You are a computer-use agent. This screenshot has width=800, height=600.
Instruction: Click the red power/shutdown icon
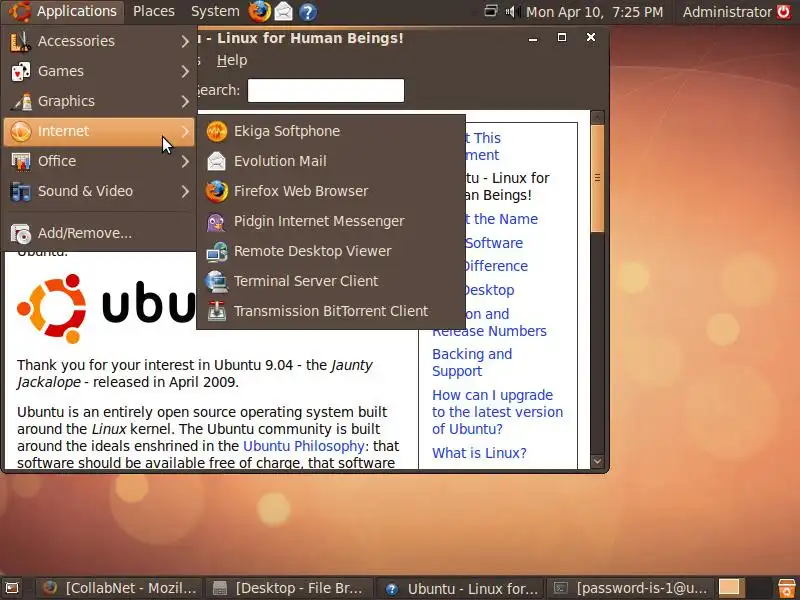point(784,12)
